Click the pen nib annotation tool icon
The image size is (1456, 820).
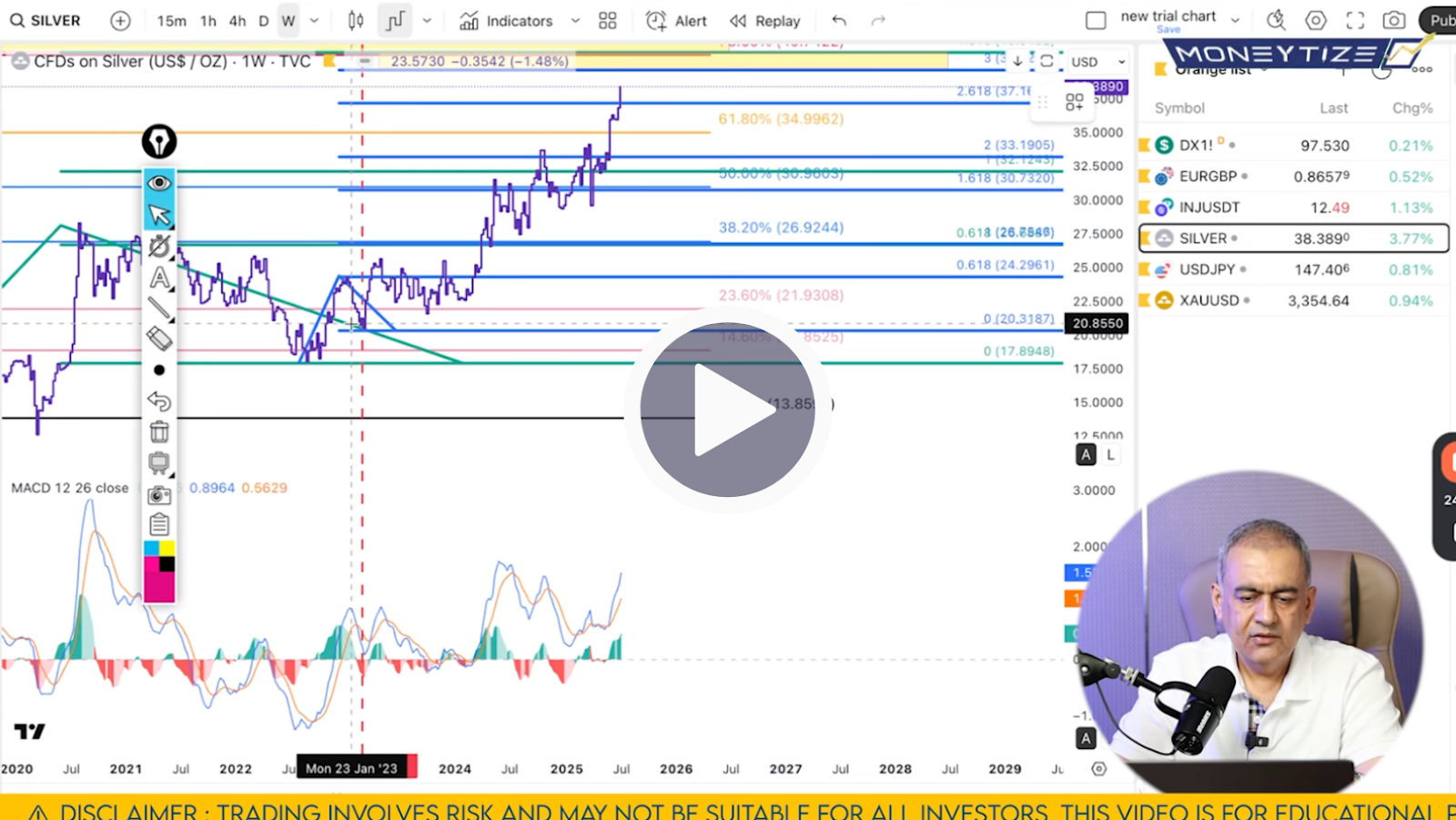point(159,142)
